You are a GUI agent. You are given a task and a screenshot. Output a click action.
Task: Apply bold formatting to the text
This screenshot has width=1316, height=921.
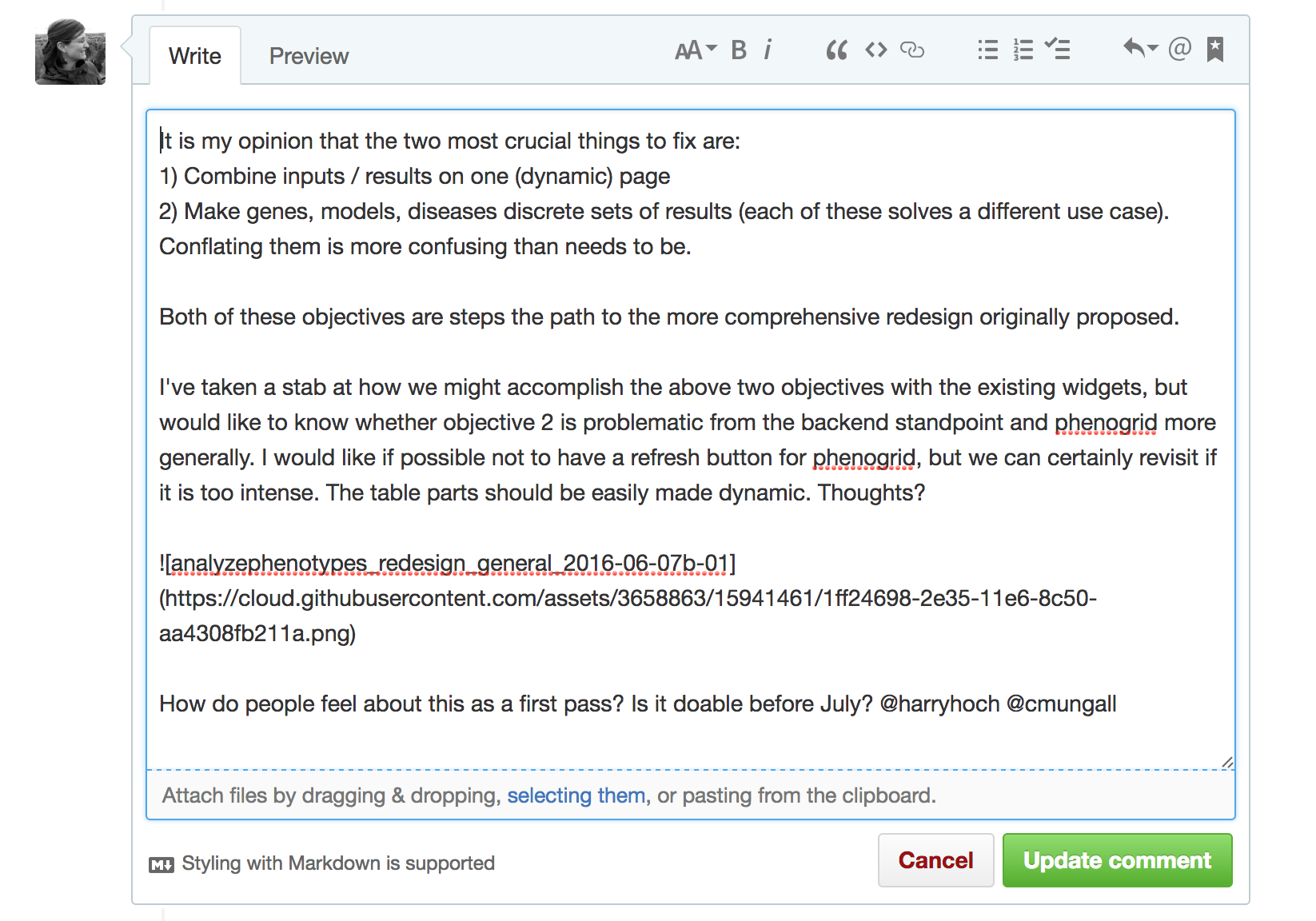click(x=739, y=50)
